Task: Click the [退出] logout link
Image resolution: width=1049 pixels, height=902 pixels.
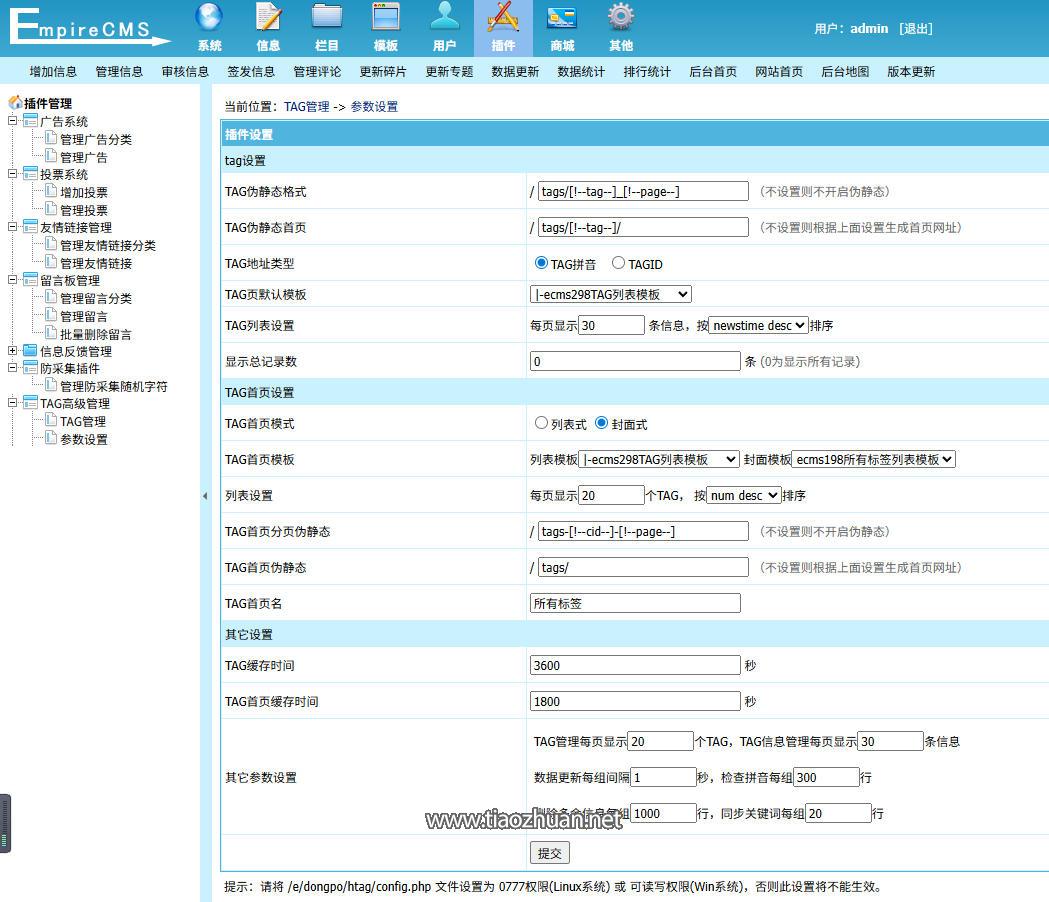Action: click(916, 29)
